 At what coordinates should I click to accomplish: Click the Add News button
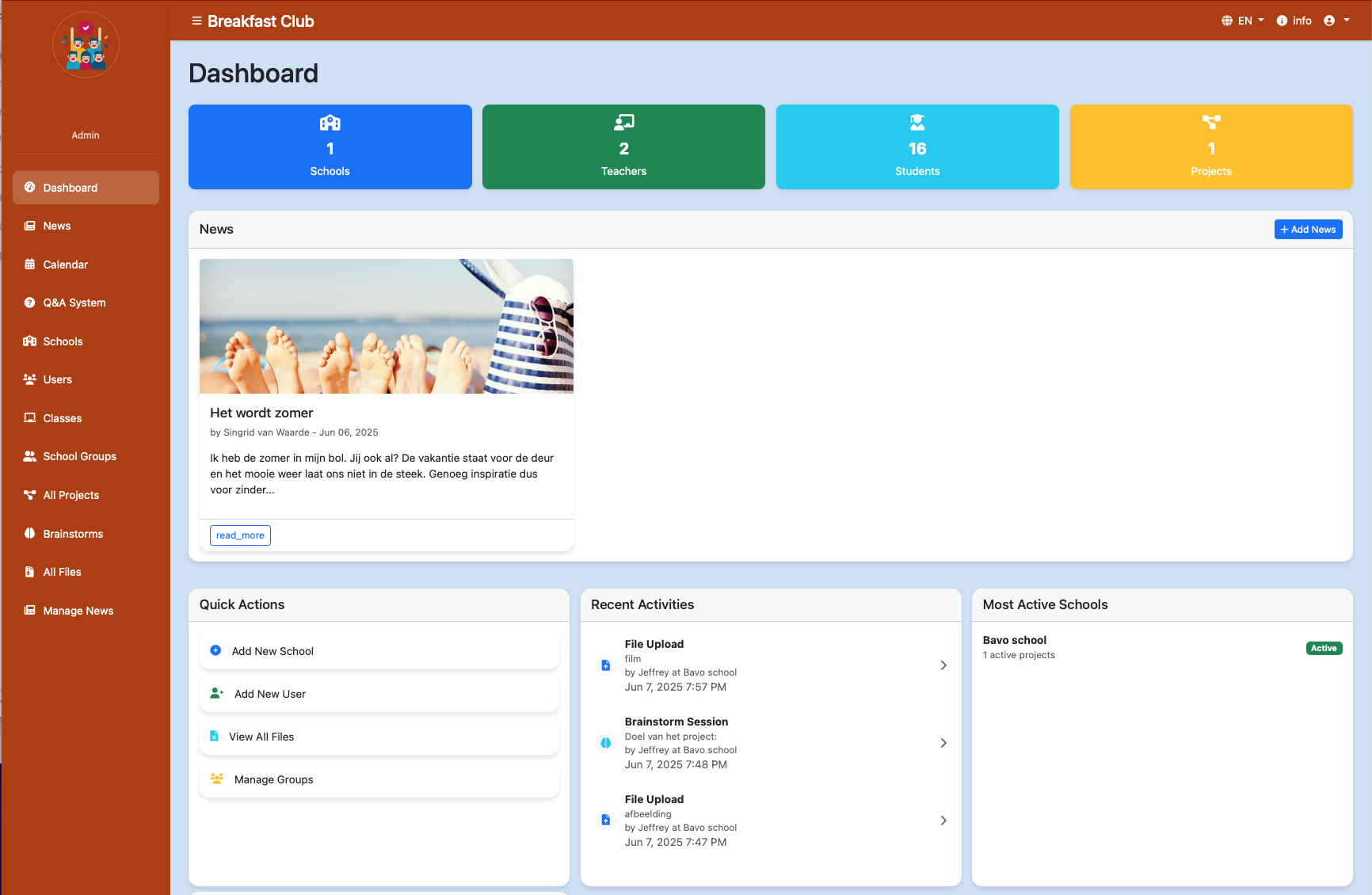pyautogui.click(x=1308, y=229)
